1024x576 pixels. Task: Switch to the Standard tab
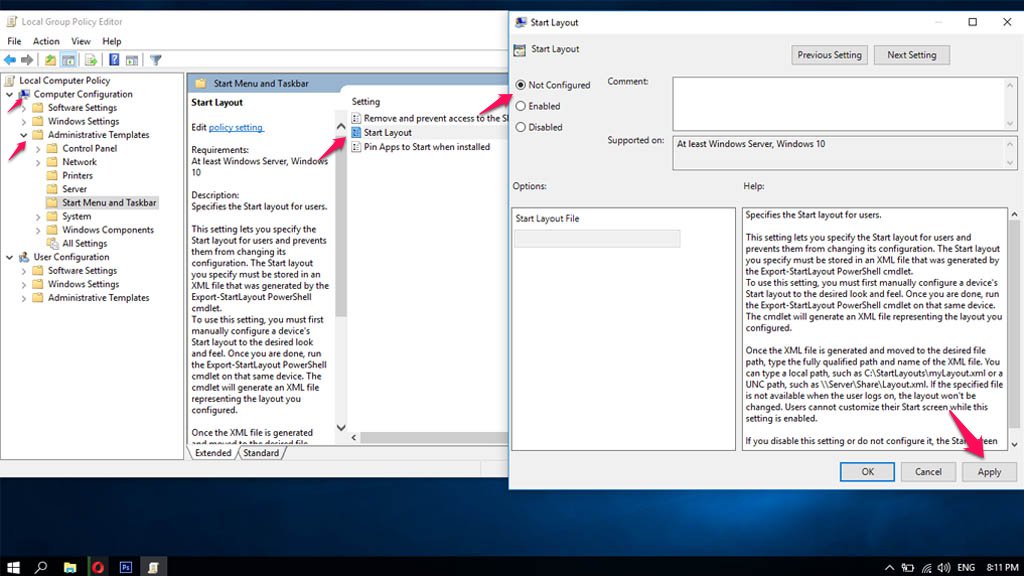click(x=261, y=453)
